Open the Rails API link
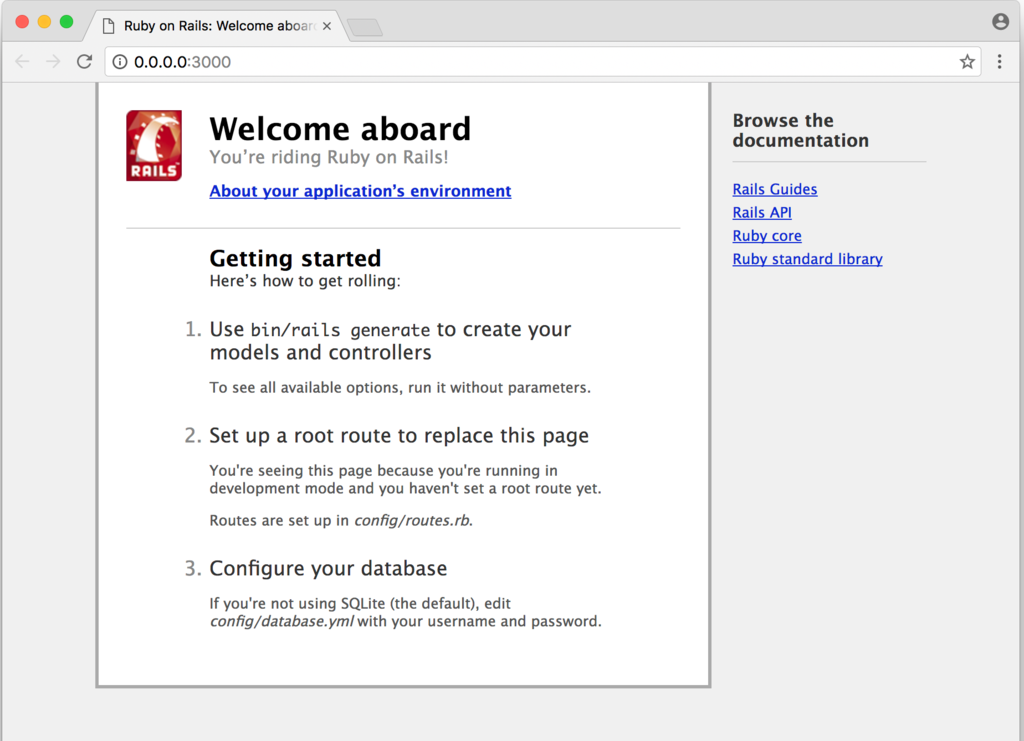 click(x=761, y=212)
